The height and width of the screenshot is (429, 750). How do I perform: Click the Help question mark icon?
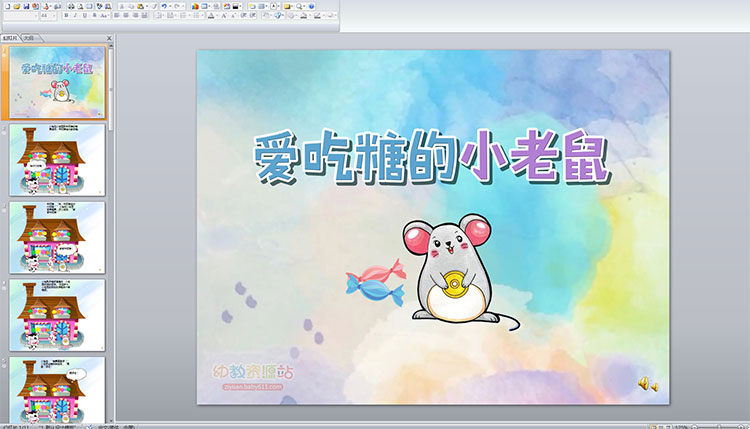coord(312,6)
